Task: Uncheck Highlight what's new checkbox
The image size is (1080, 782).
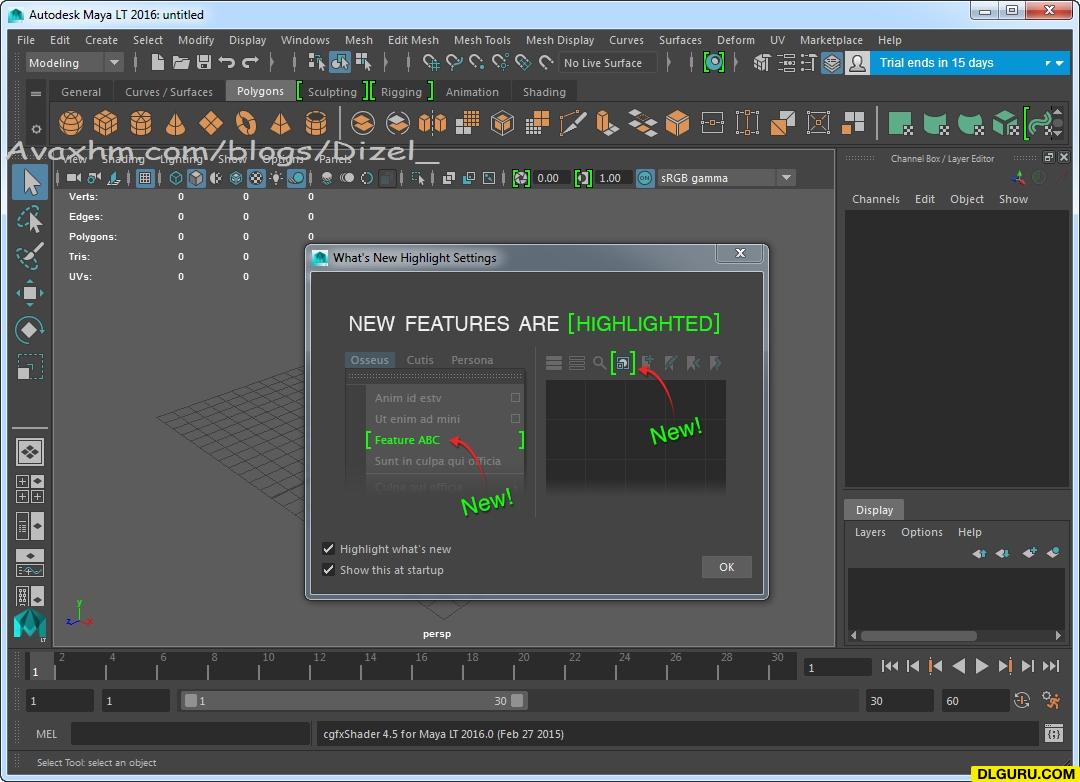Action: 329,549
